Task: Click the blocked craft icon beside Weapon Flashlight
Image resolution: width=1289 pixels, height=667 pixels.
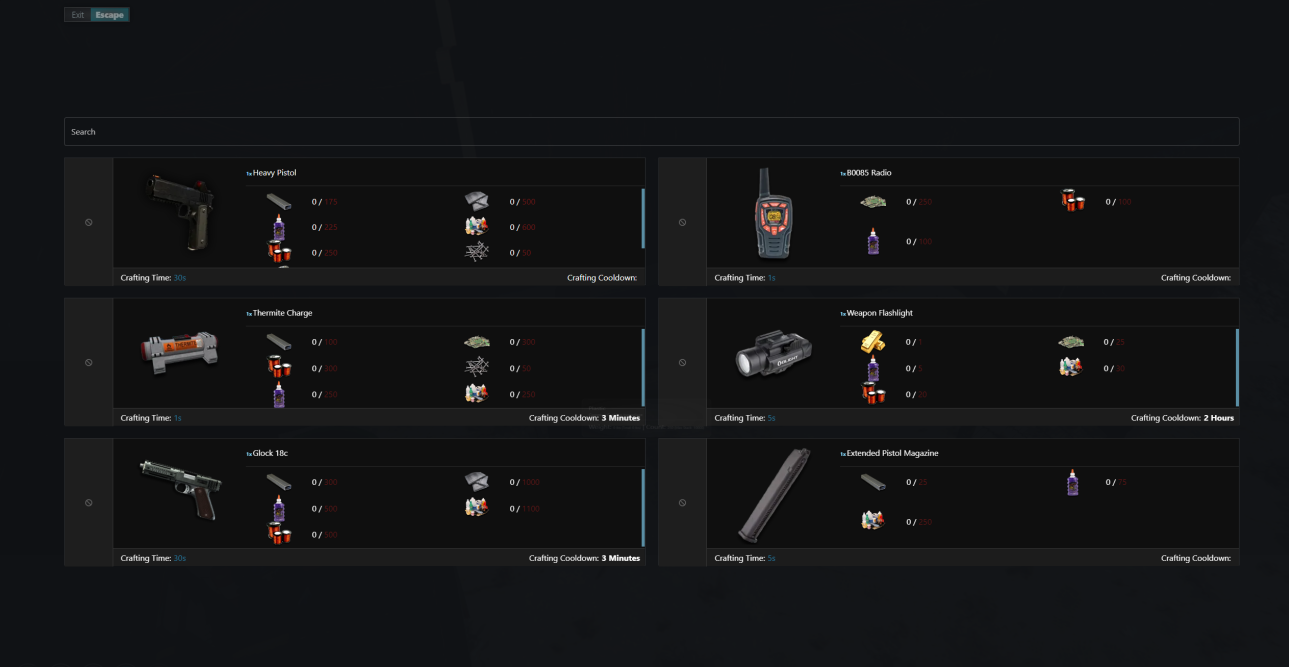Action: (x=683, y=362)
